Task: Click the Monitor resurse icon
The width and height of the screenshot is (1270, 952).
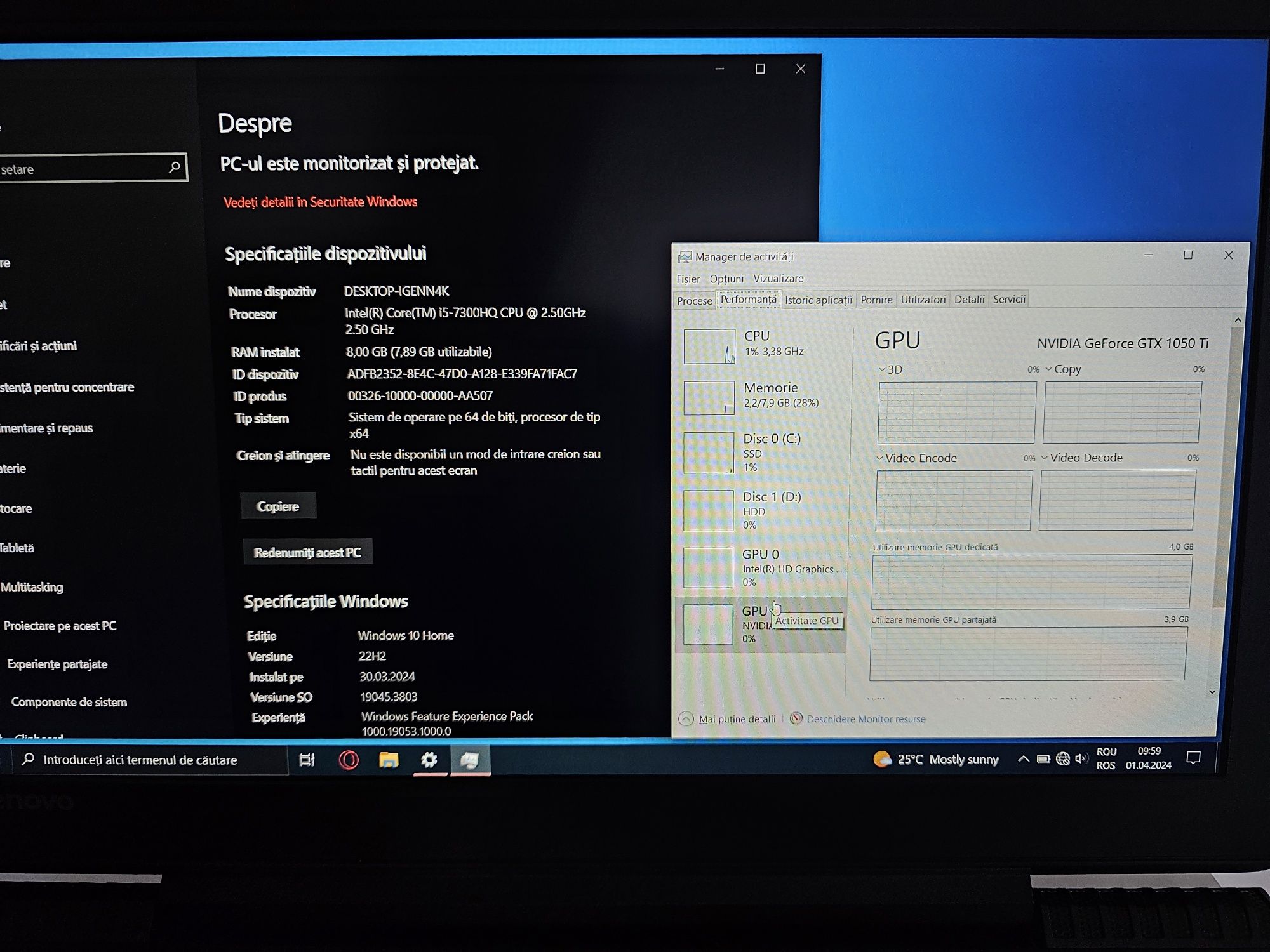Action: coord(796,718)
